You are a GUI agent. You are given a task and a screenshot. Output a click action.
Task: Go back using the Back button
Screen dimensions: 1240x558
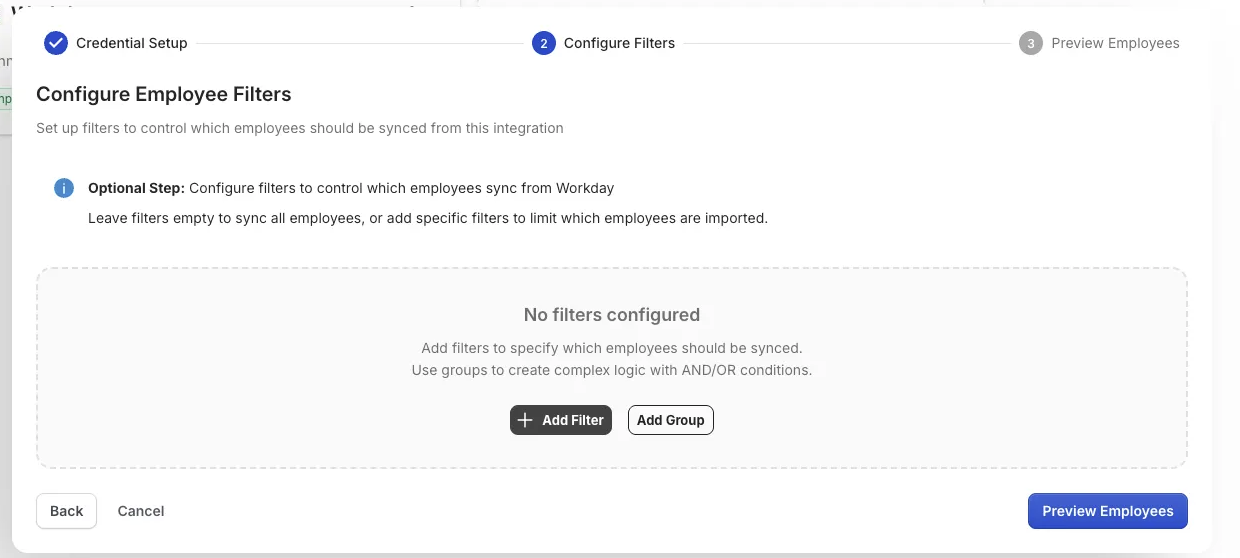67,511
